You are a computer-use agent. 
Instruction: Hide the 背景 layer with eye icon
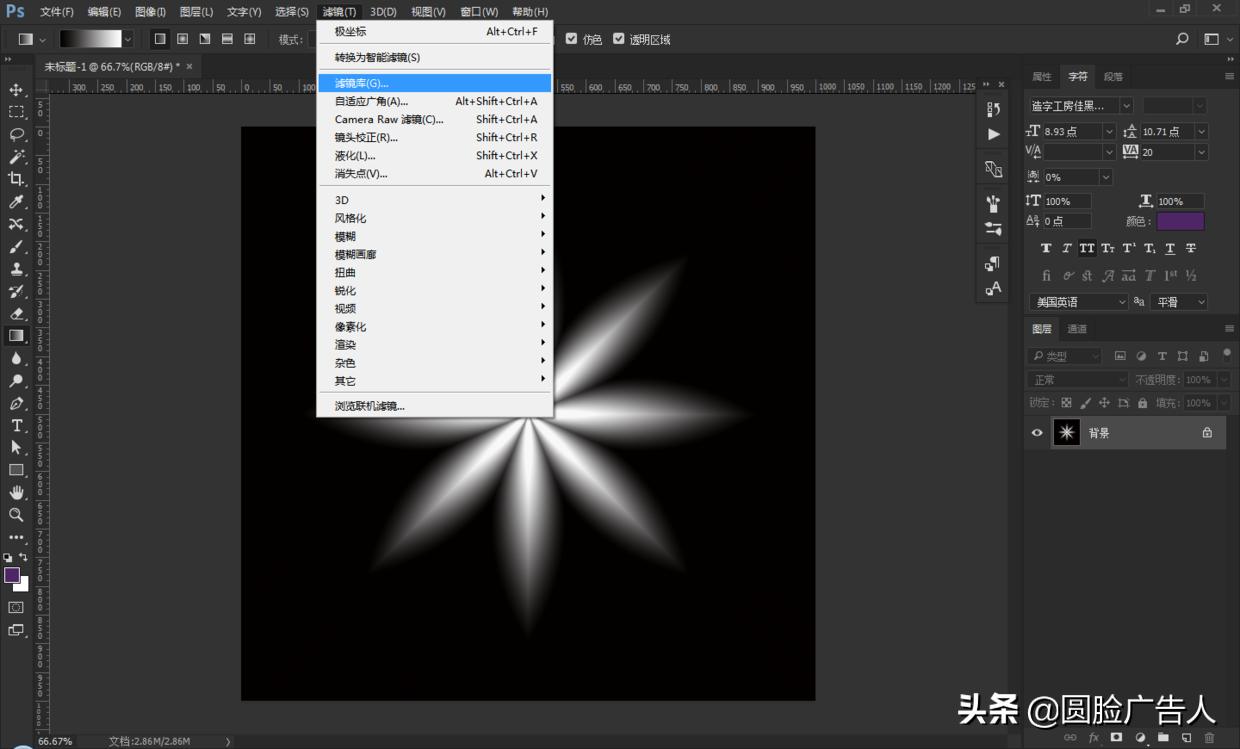tap(1037, 433)
